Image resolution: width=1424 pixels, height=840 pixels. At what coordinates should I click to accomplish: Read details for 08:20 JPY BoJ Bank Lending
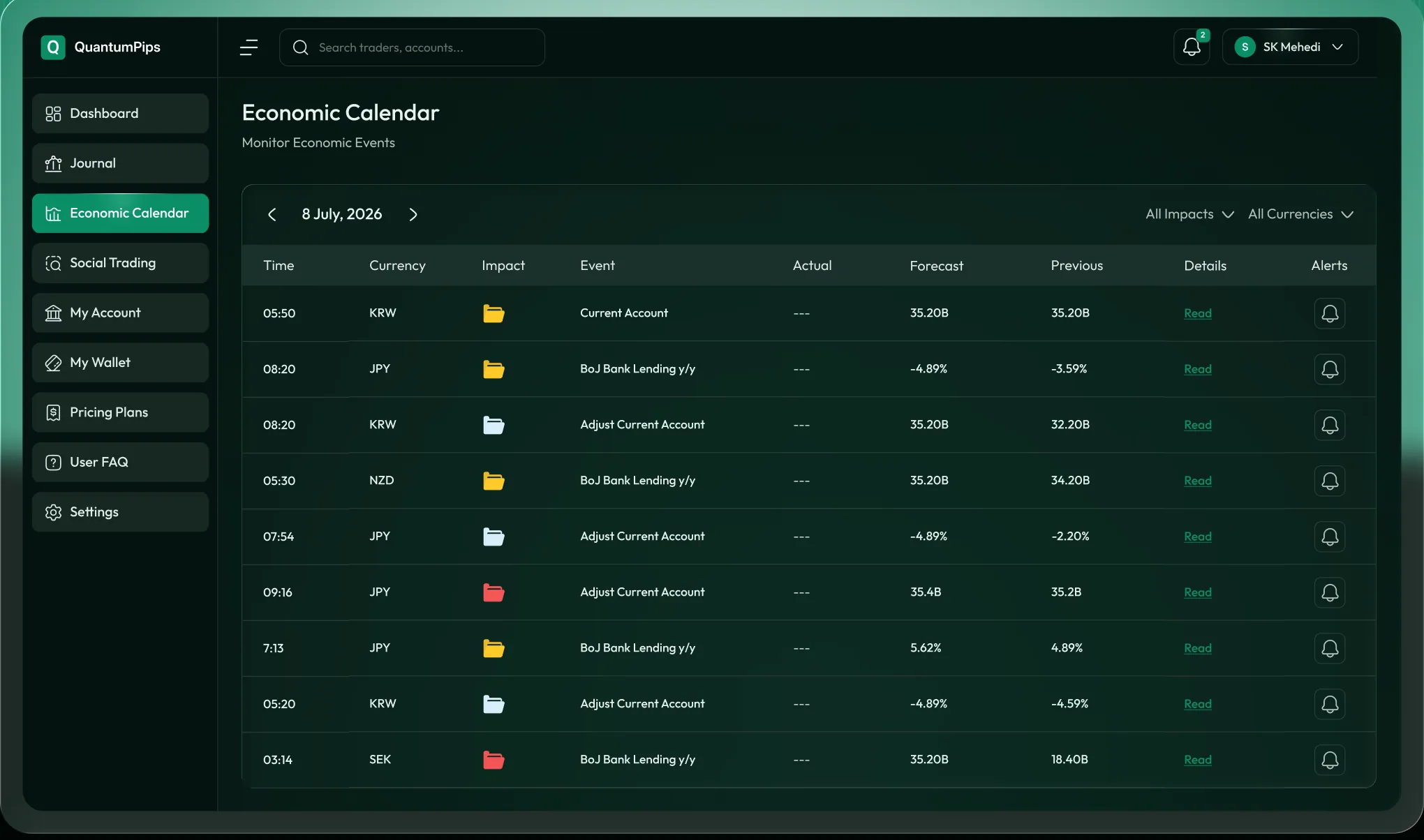1197,369
